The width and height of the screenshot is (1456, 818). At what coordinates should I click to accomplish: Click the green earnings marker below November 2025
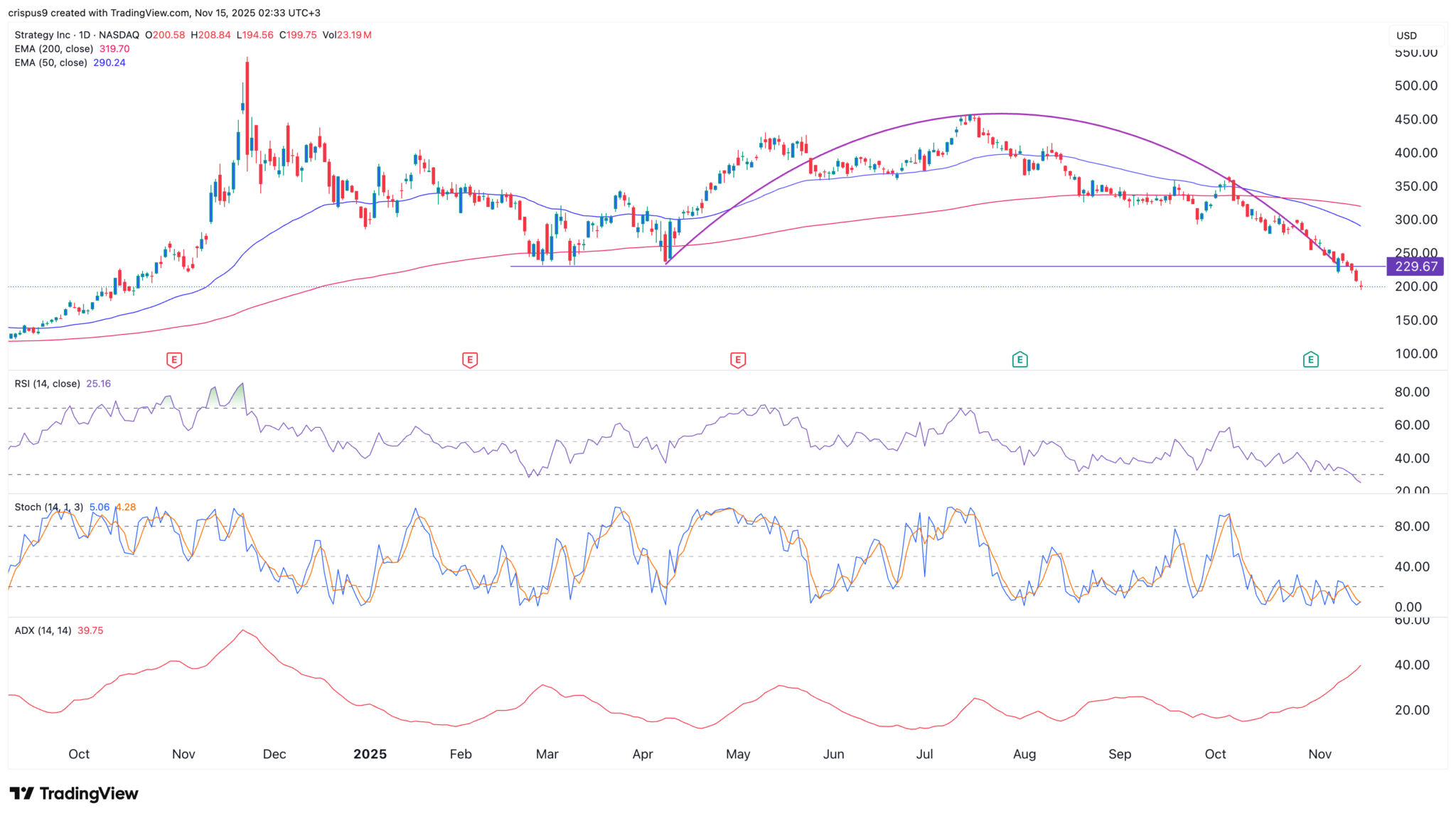(x=1310, y=360)
